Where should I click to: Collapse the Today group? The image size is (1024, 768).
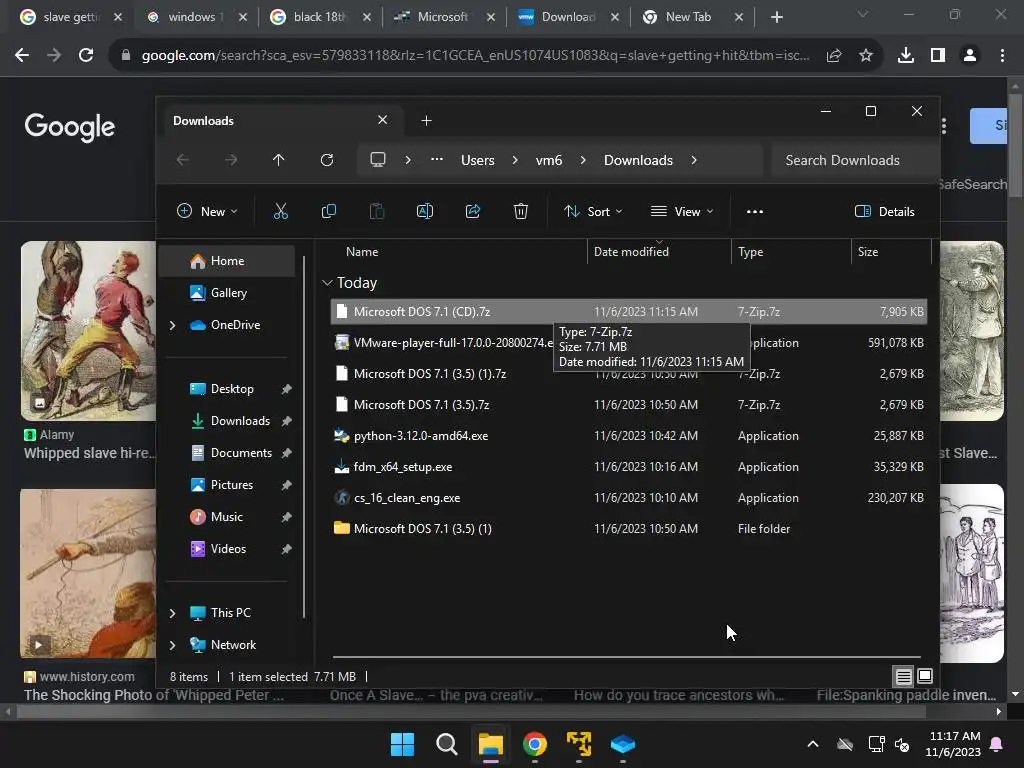click(327, 283)
